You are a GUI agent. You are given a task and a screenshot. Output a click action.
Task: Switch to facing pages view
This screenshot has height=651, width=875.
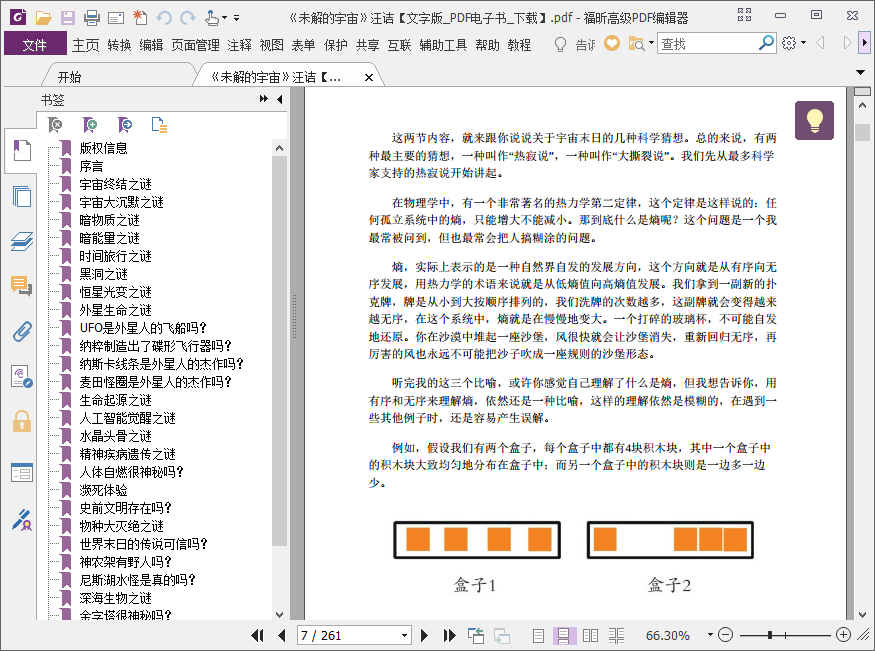coord(590,635)
